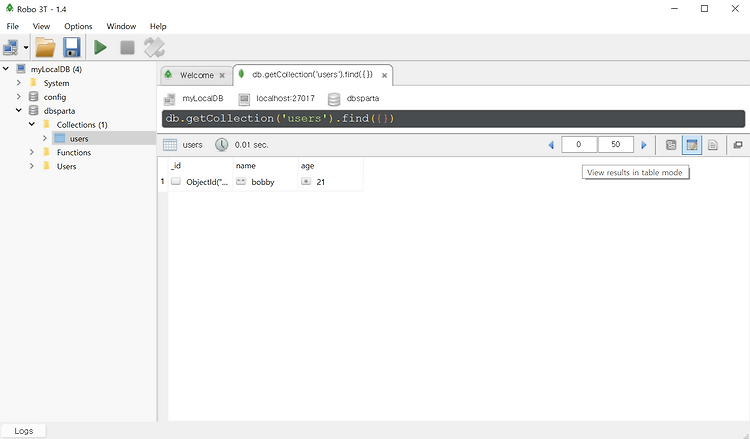Expand the users collection node

coord(44,138)
